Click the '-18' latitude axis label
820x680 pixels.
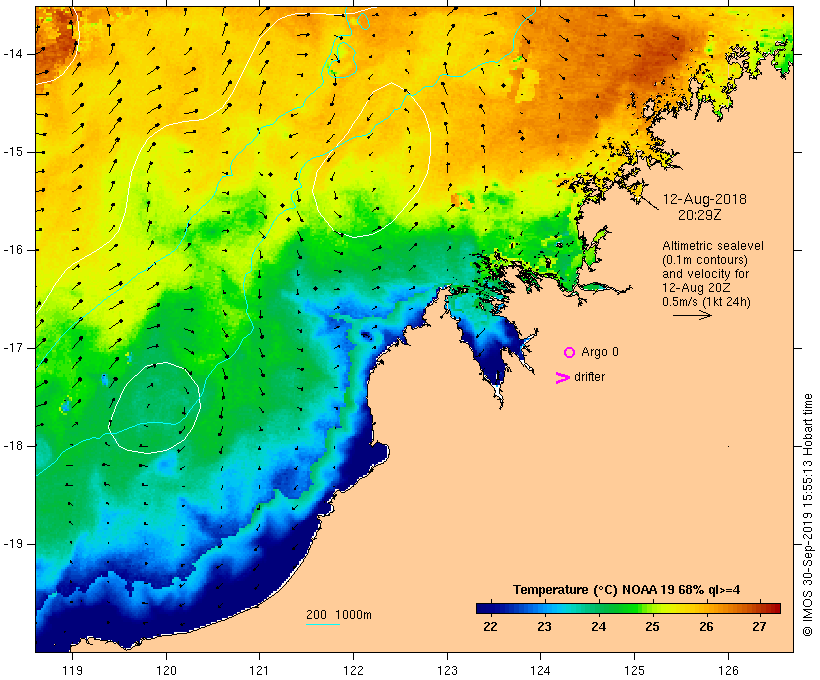tap(13, 446)
